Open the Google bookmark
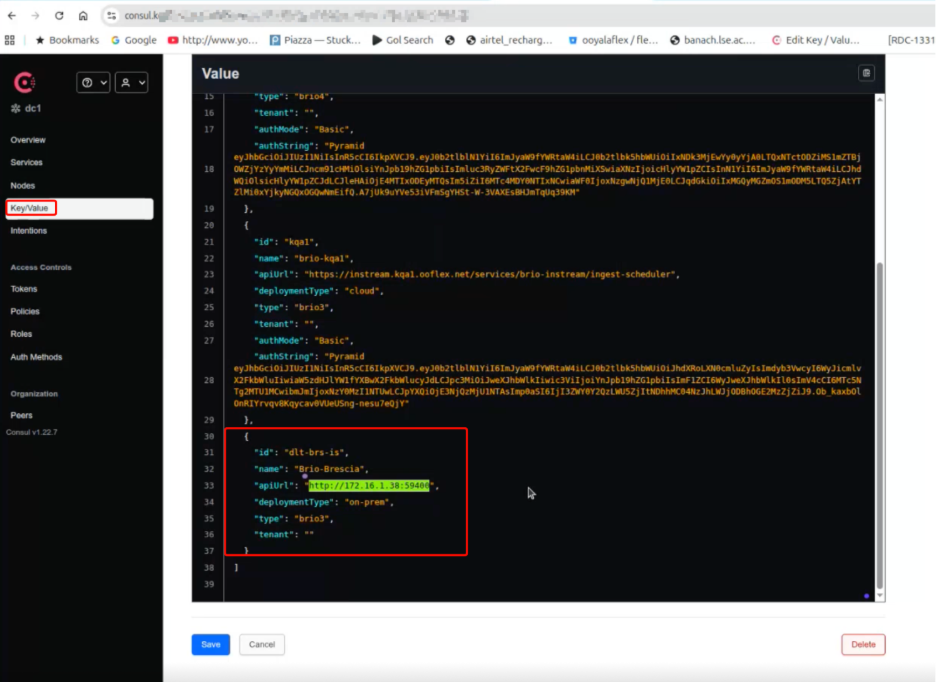Viewport: 936px width, 682px height. 134,40
